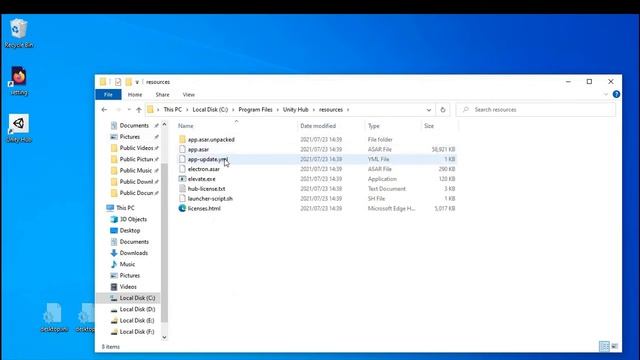Click the Properties quick access icon
Screen dimensions: 640x360
point(118,82)
